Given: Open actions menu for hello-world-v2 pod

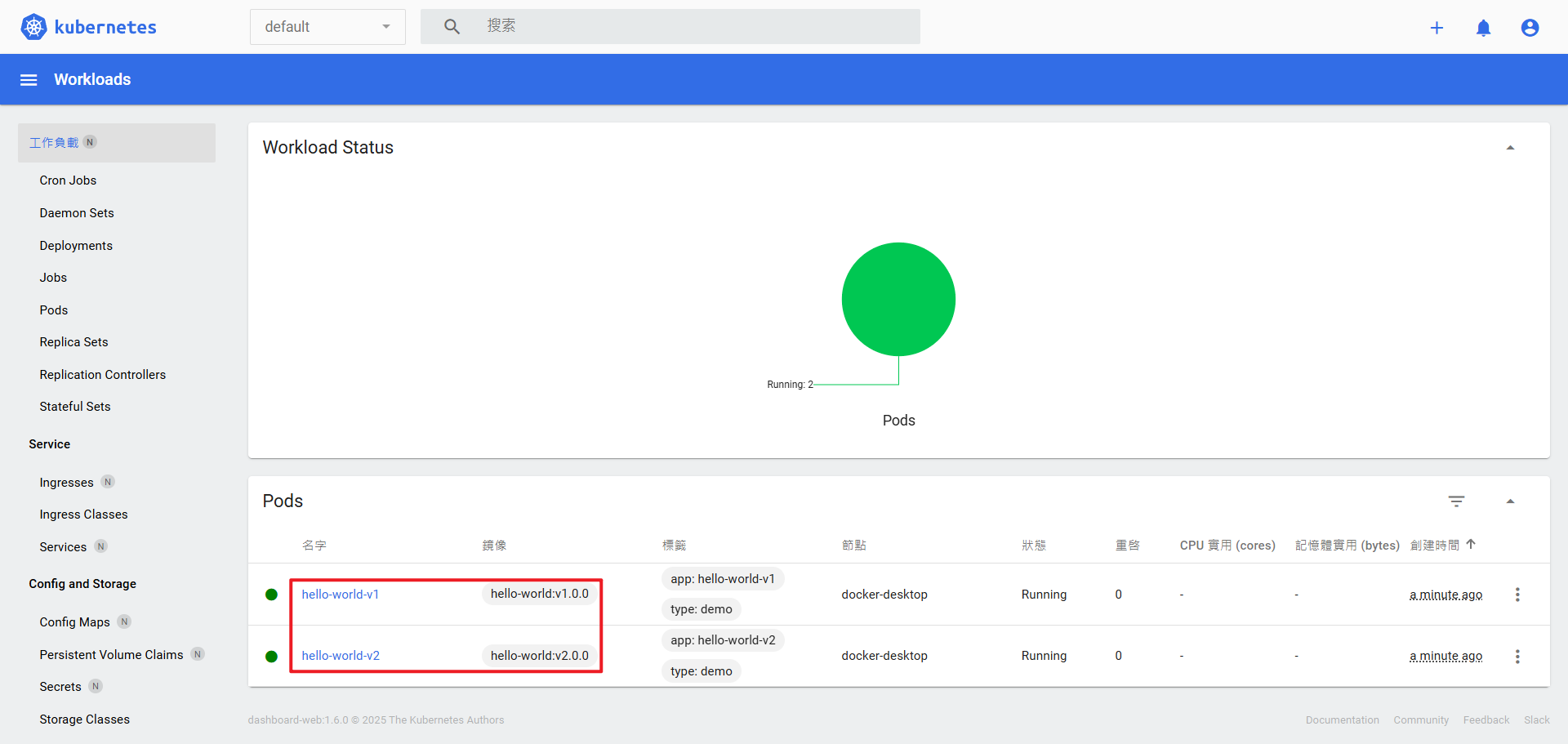Looking at the screenshot, I should 1517,657.
